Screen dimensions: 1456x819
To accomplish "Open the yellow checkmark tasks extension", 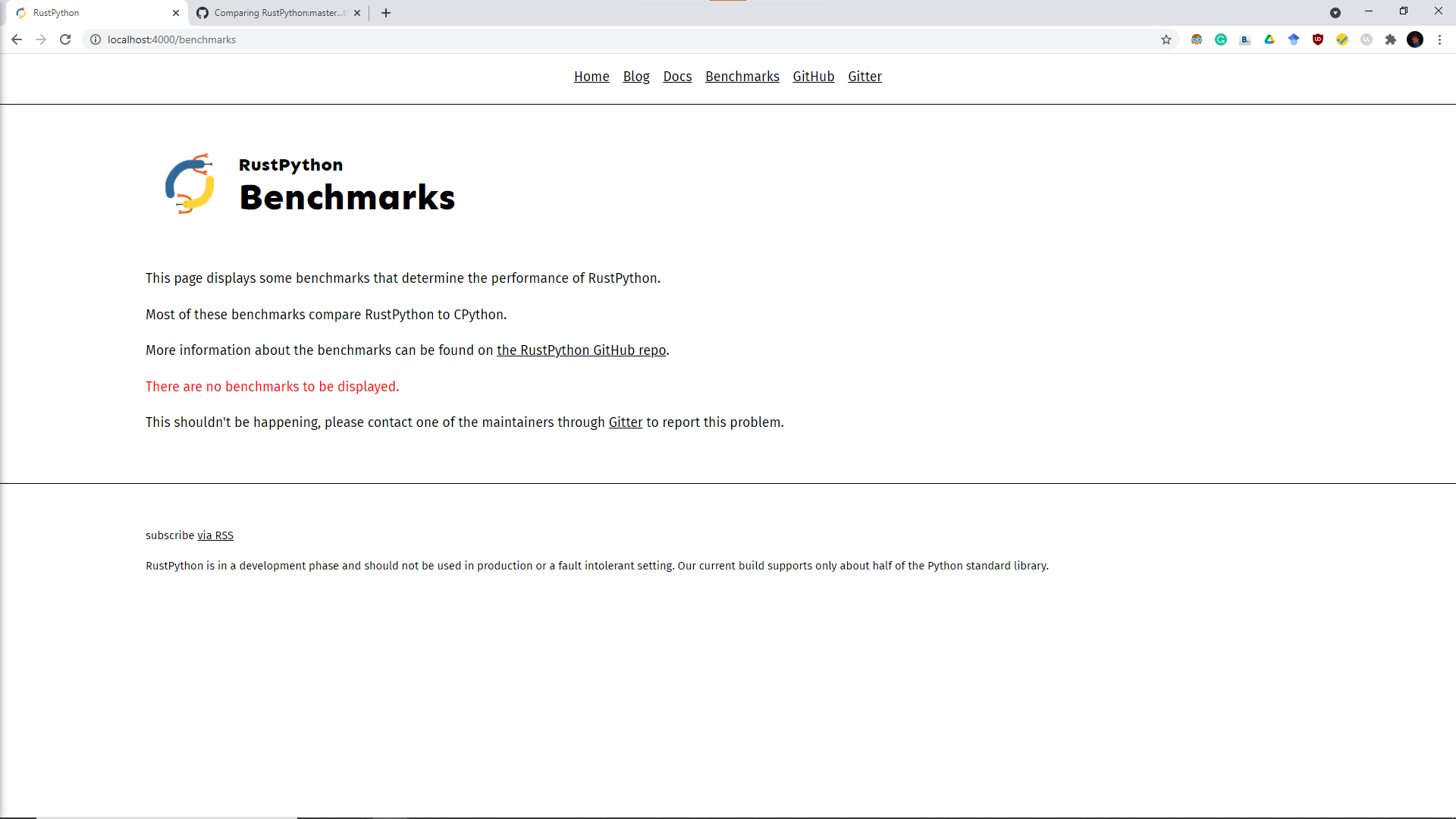I will click(1342, 39).
